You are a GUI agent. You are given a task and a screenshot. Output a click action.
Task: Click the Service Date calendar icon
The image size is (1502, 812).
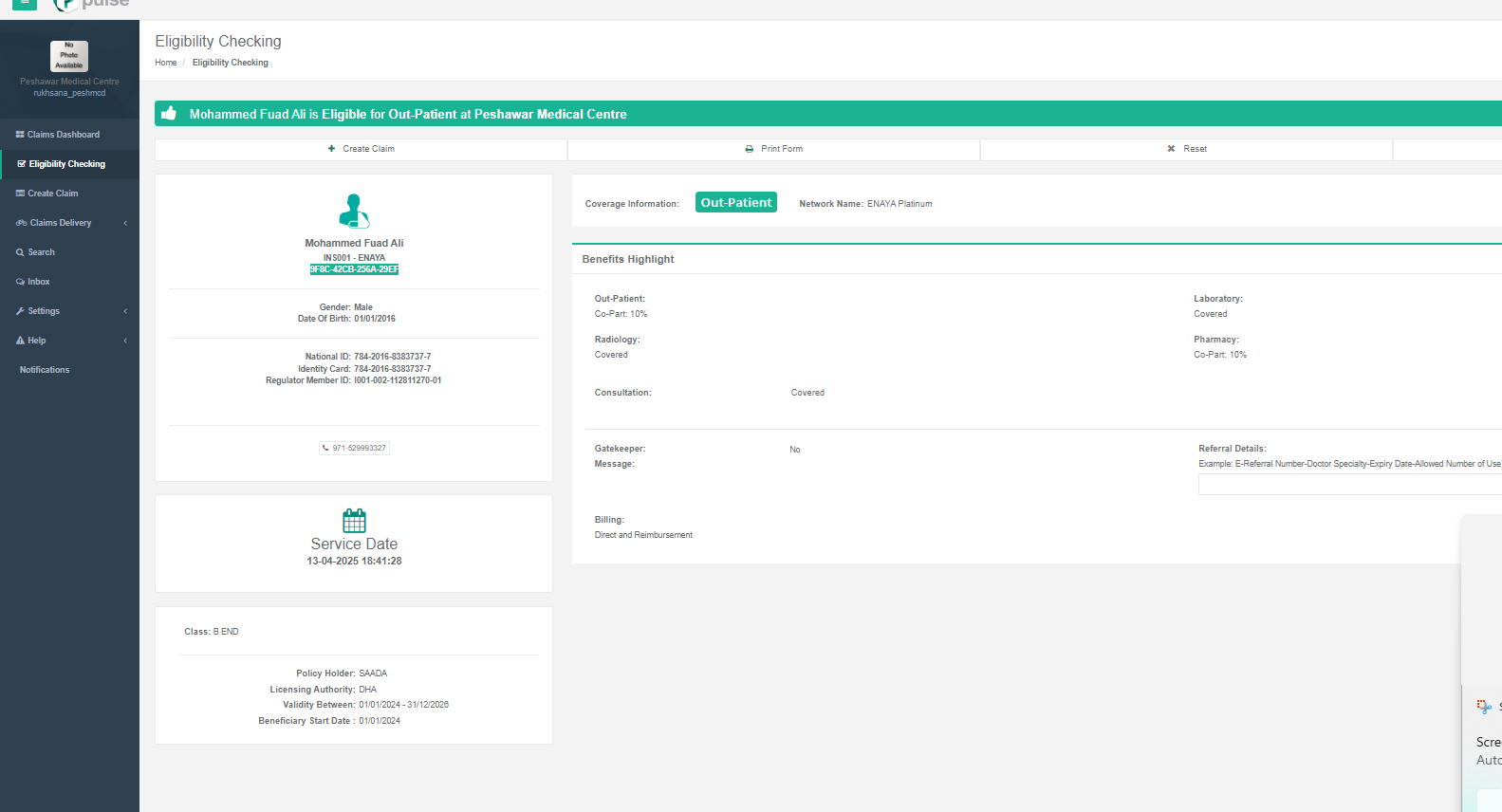tap(354, 520)
